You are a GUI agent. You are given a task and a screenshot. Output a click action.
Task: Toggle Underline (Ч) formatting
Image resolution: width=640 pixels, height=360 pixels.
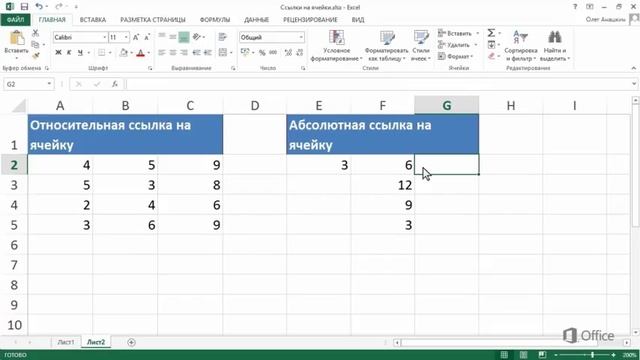80,53
